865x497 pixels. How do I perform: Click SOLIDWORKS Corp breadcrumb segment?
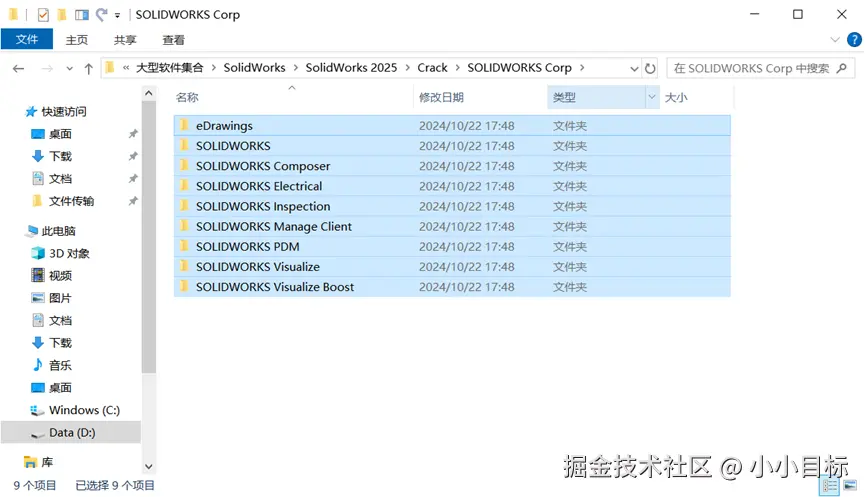pyautogui.click(x=519, y=68)
